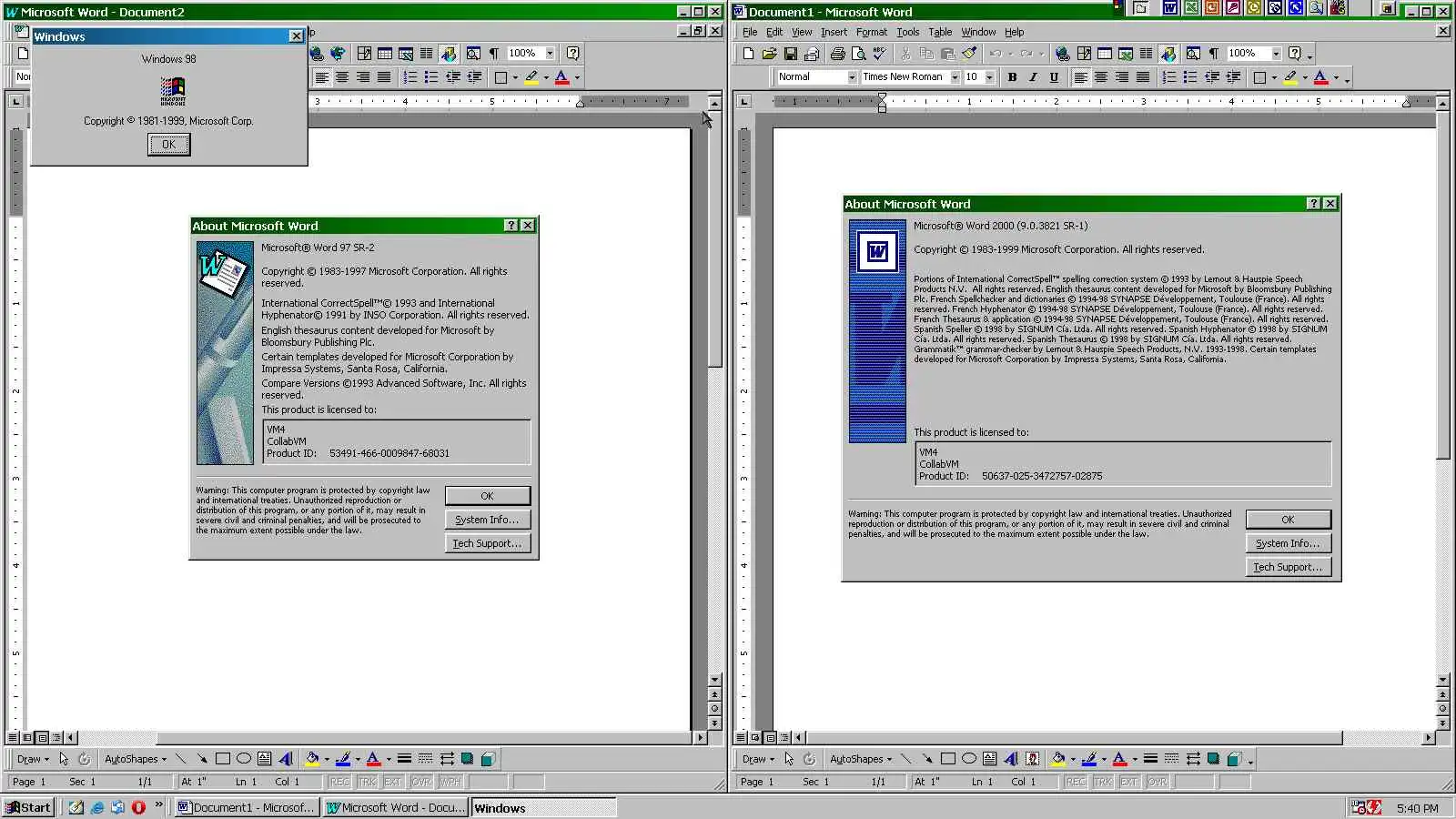Open the File menu in Word 2000
Viewport: 1456px width, 819px height.
point(750,32)
